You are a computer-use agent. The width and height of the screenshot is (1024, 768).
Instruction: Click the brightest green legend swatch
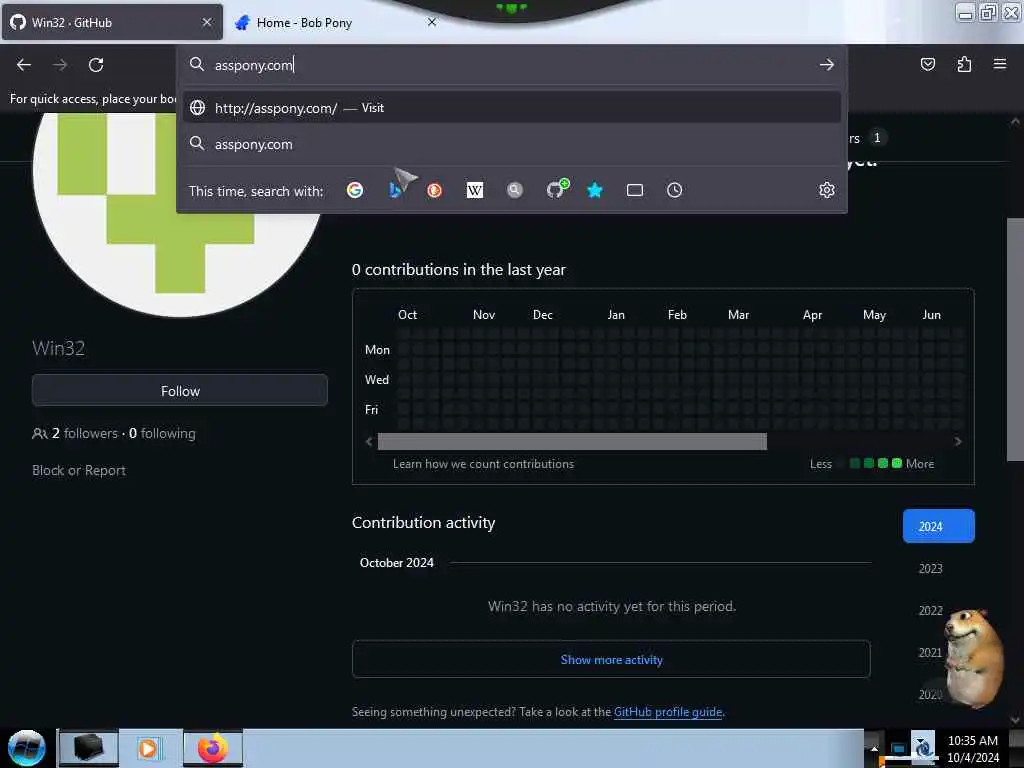click(897, 463)
